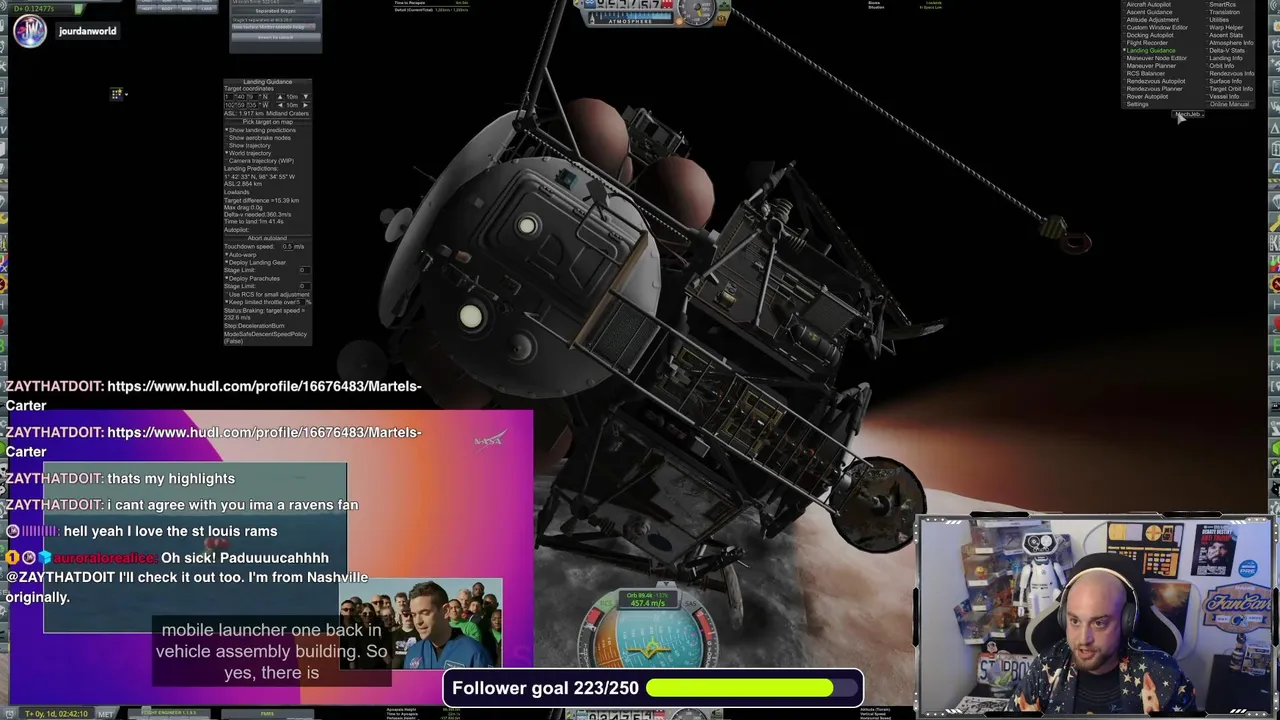Image resolution: width=1280 pixels, height=720 pixels.
Task: Toggle Keep limited throttle over checkbox
Action: click(x=261, y=302)
